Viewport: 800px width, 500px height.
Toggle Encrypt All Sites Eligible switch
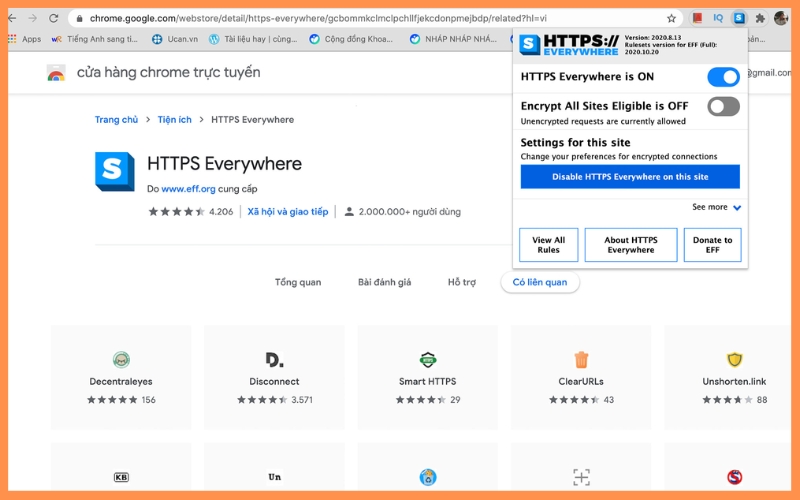[x=723, y=107]
